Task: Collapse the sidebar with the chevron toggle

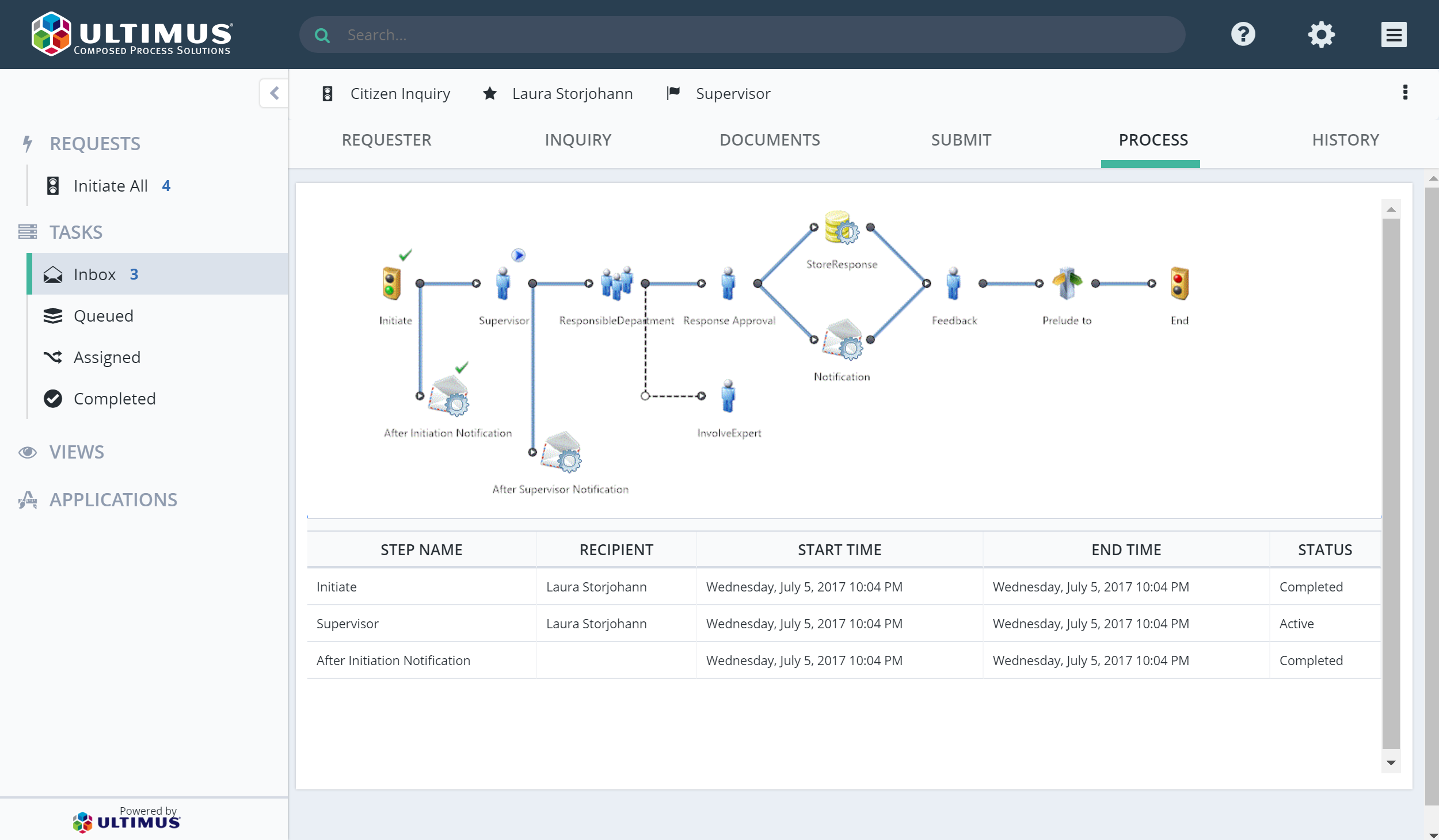Action: [275, 93]
